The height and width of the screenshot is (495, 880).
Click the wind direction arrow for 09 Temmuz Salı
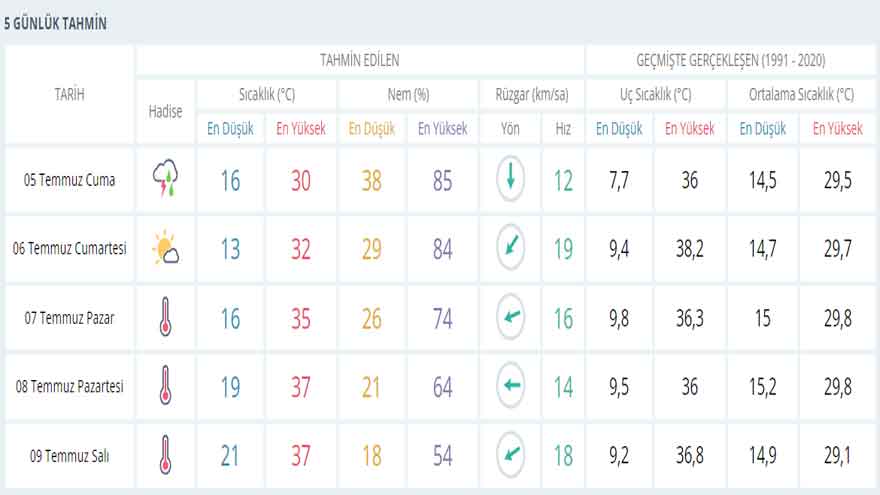[510, 455]
